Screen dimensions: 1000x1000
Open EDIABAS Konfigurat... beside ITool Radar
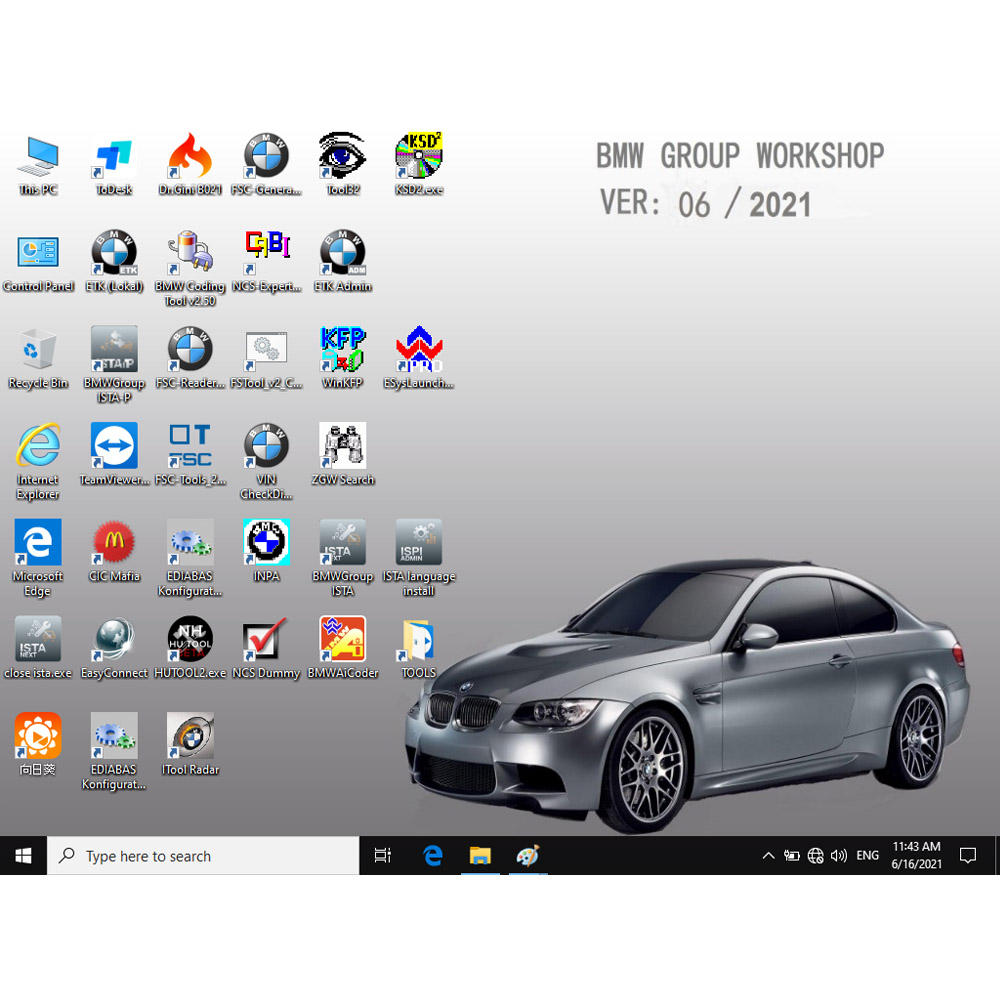click(x=114, y=751)
